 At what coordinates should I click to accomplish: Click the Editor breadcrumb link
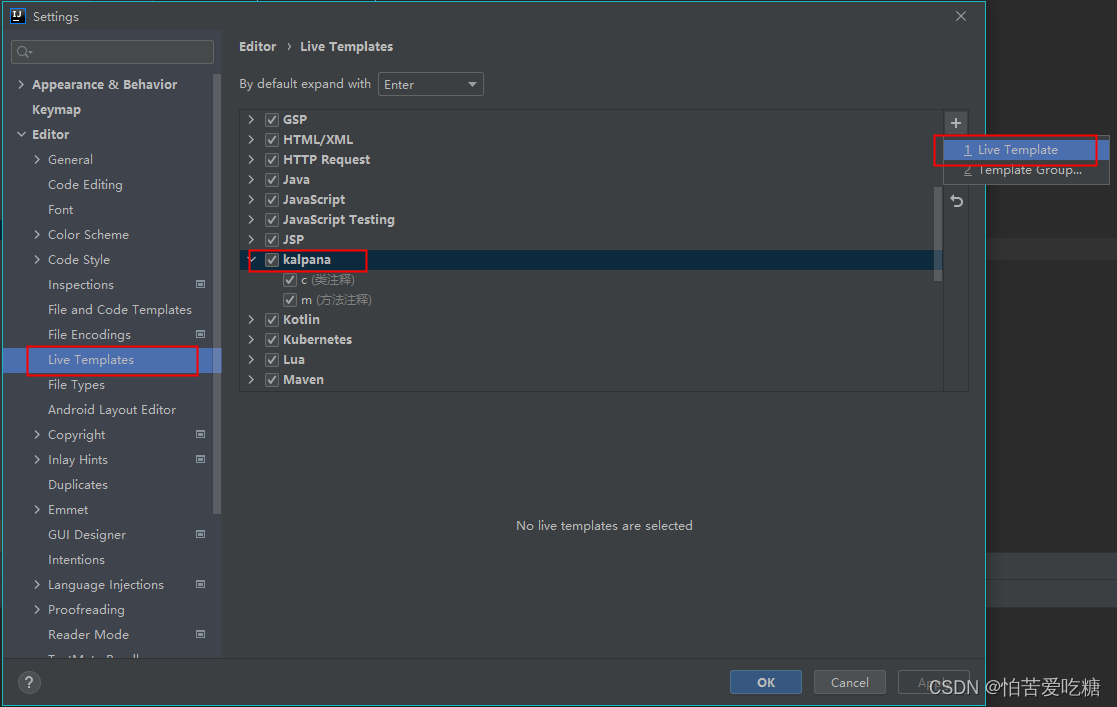click(x=257, y=46)
